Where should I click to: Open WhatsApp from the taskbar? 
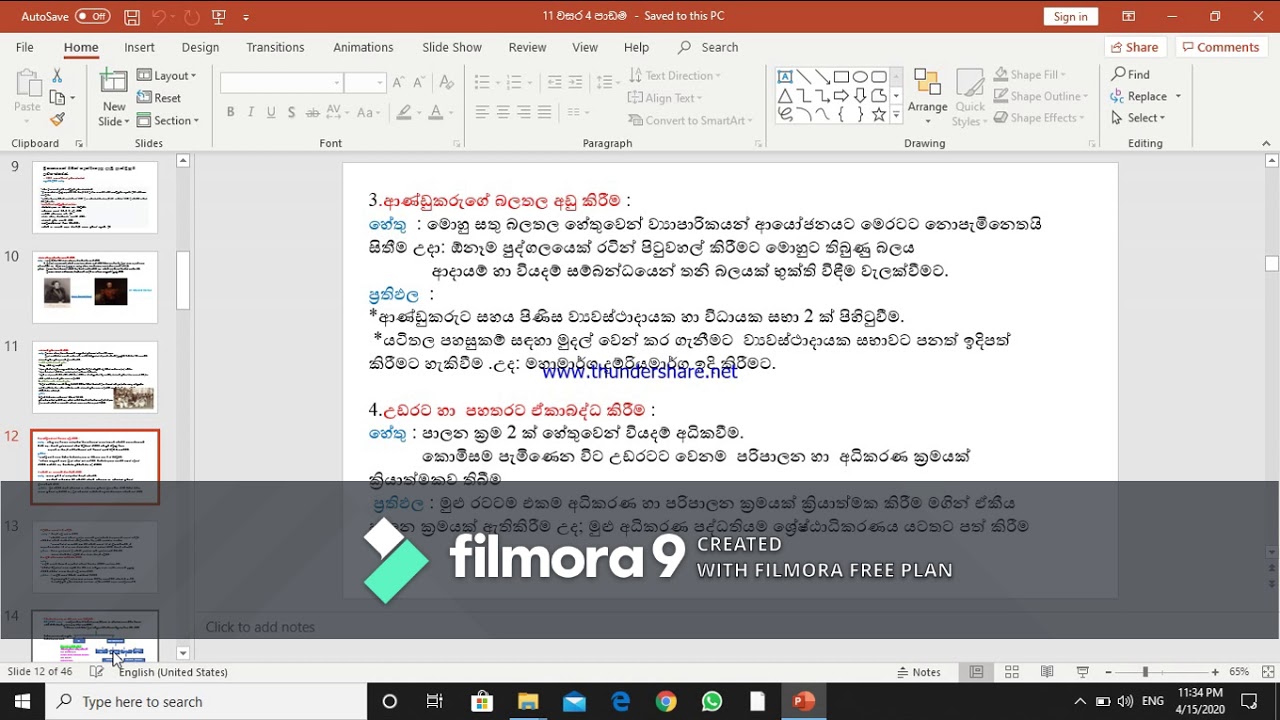coord(712,702)
